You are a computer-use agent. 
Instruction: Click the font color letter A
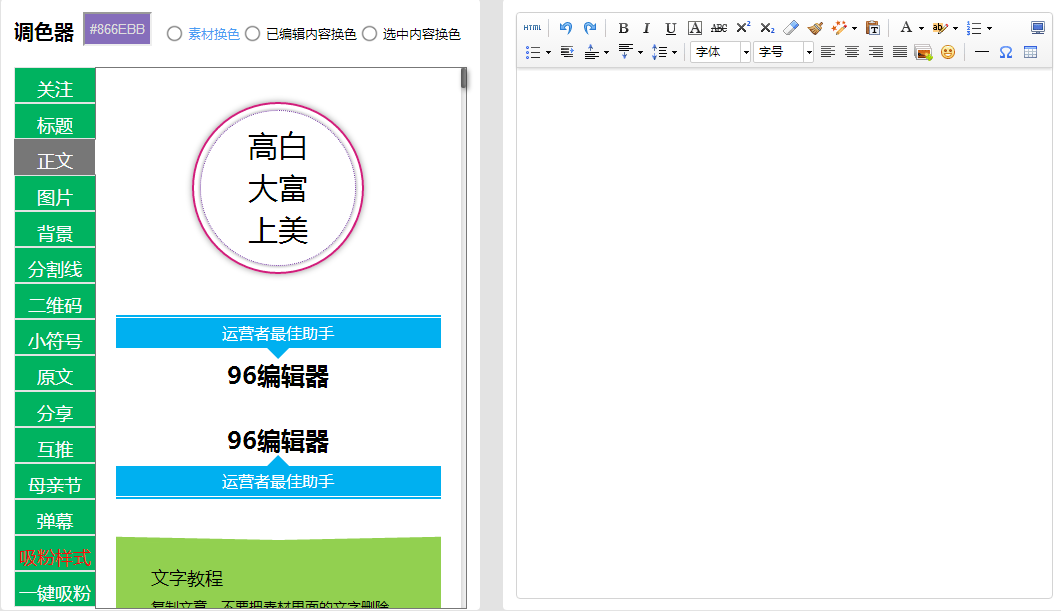click(905, 28)
